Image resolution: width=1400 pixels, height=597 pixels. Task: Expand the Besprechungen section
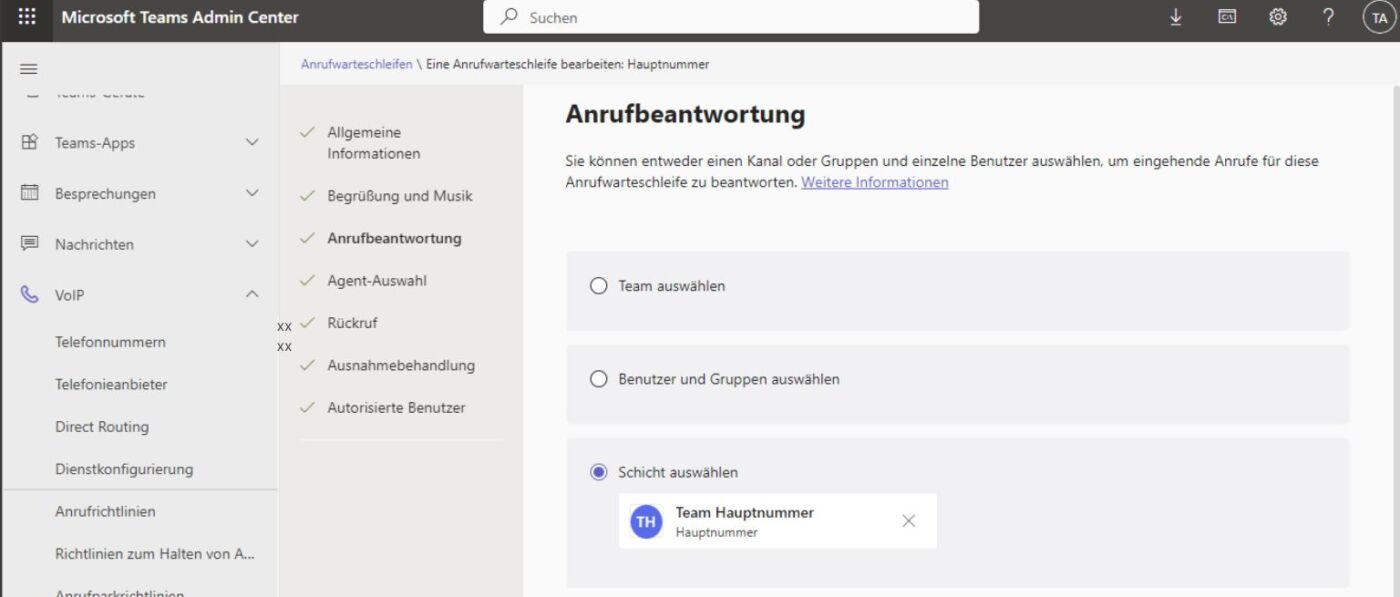[x=254, y=193]
